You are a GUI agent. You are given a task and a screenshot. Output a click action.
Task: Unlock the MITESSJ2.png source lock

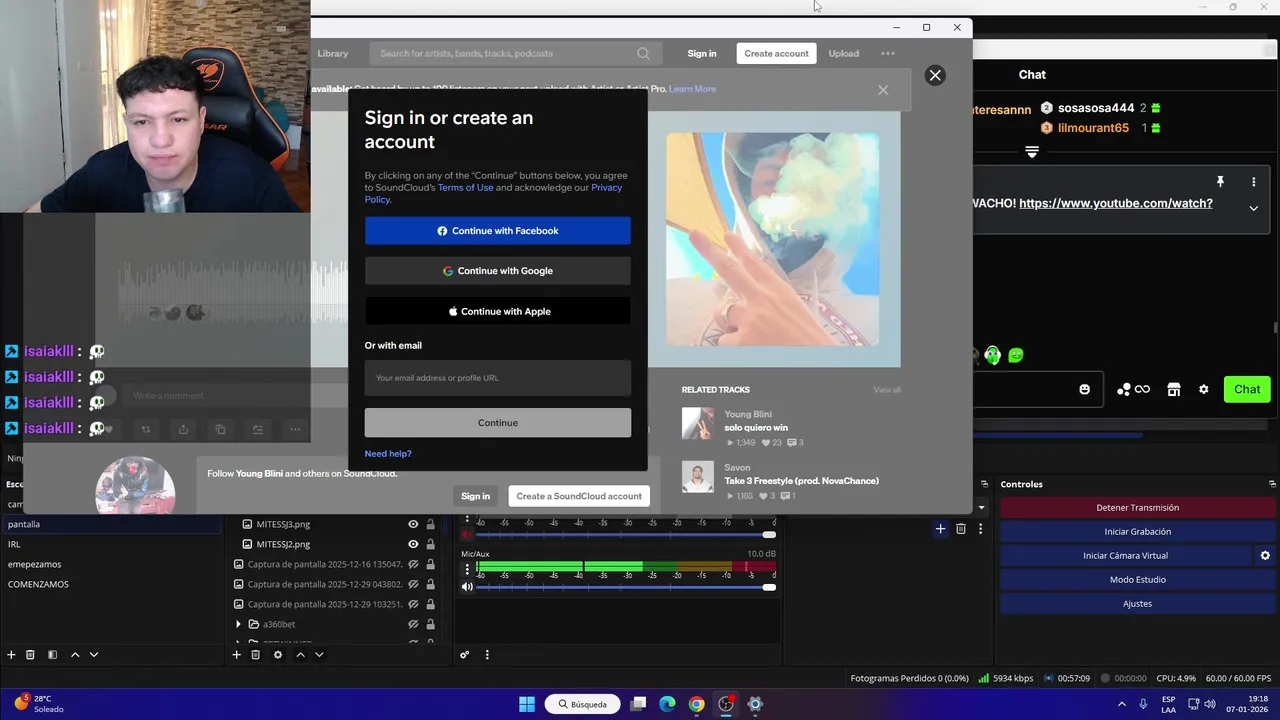coord(431,544)
